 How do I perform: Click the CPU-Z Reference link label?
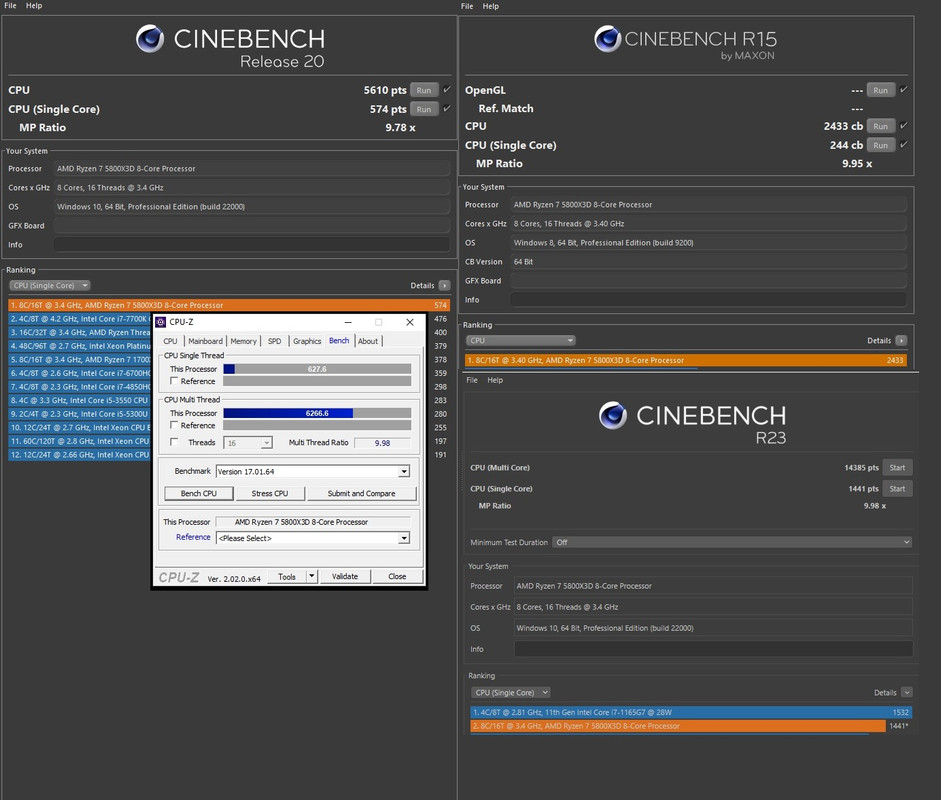pos(193,537)
